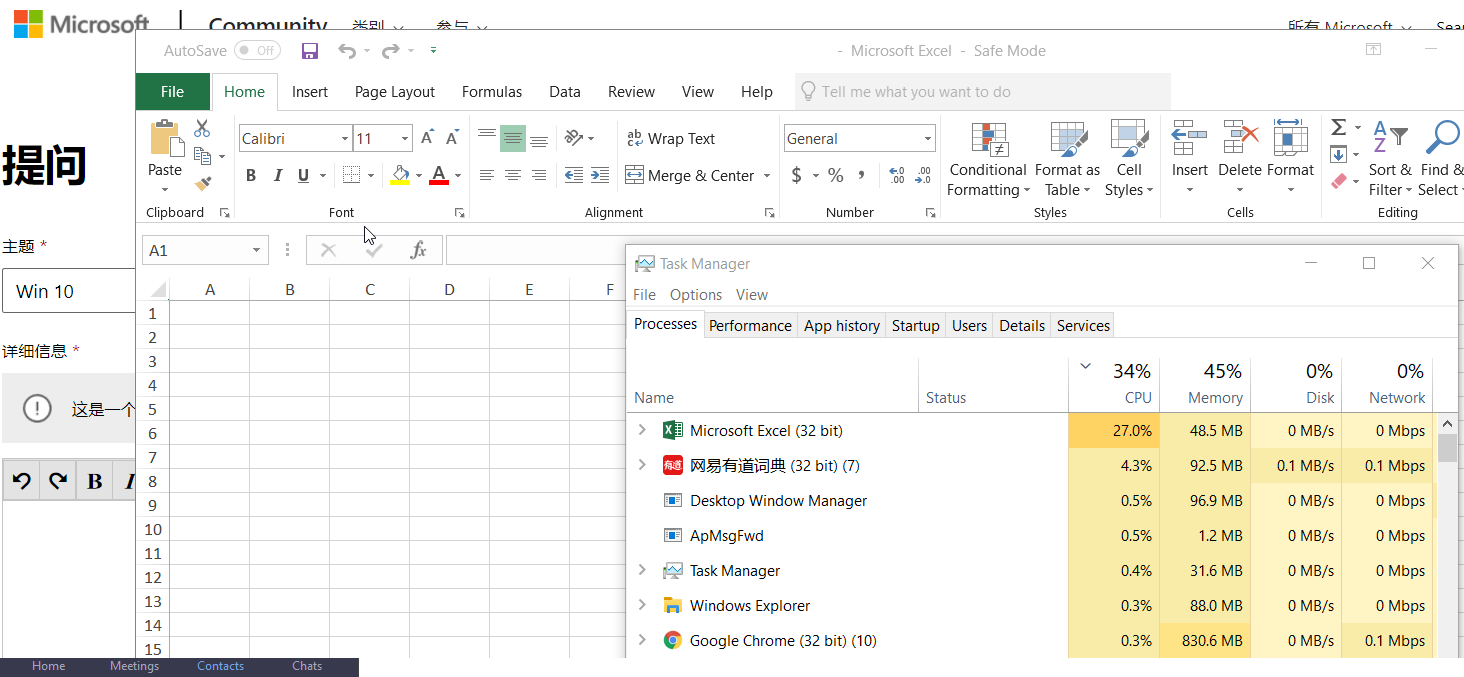Align text left in Excel
1464x677 pixels.
click(x=487, y=175)
